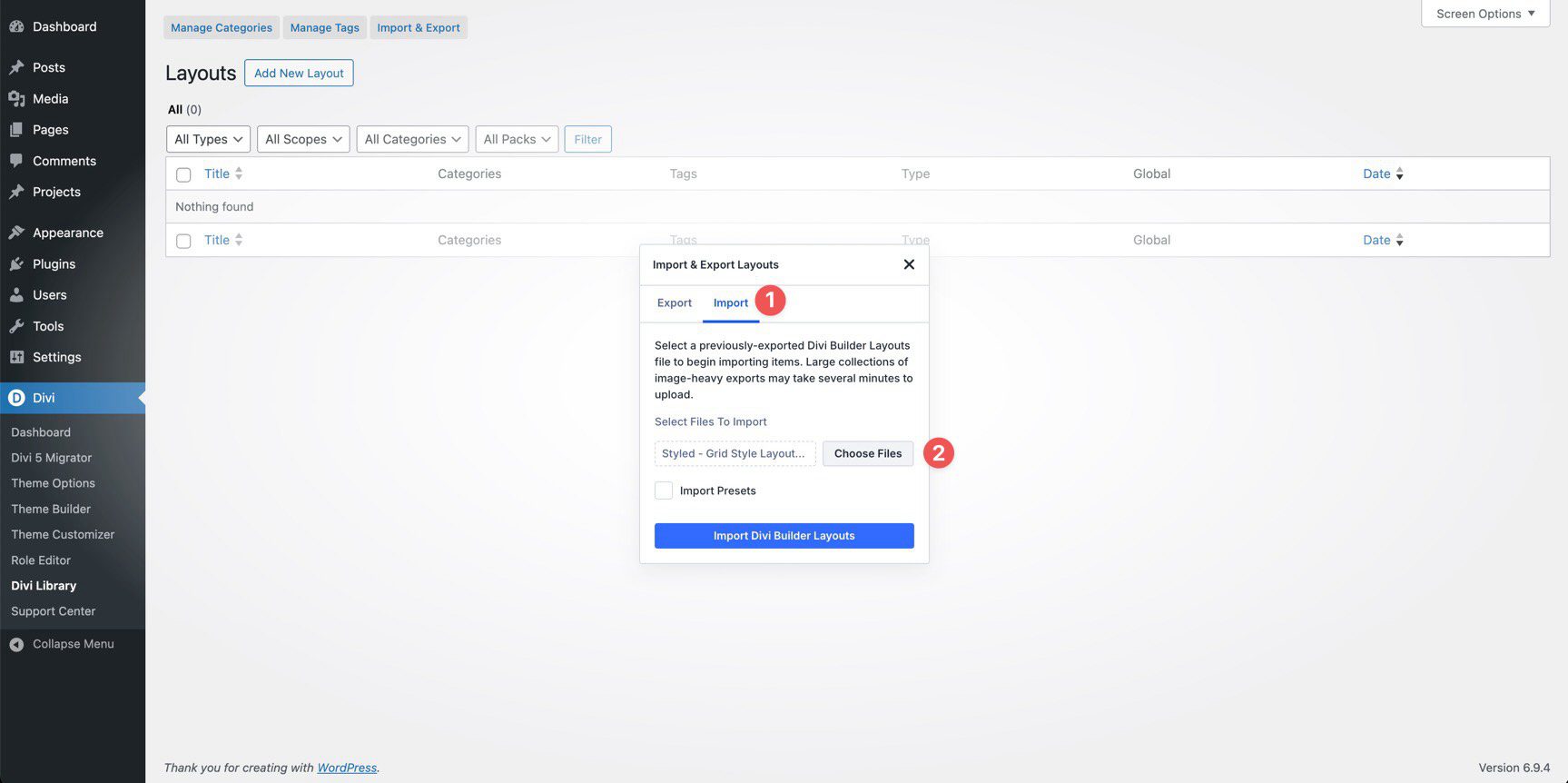Click the selected file name field
The width and height of the screenshot is (1568, 783).
pyautogui.click(x=735, y=453)
